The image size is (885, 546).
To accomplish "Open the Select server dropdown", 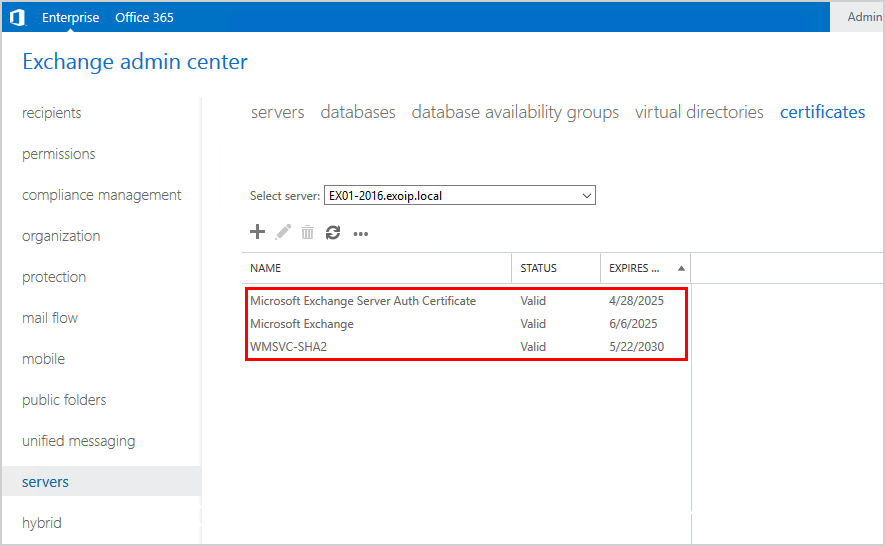I will pyautogui.click(x=459, y=195).
